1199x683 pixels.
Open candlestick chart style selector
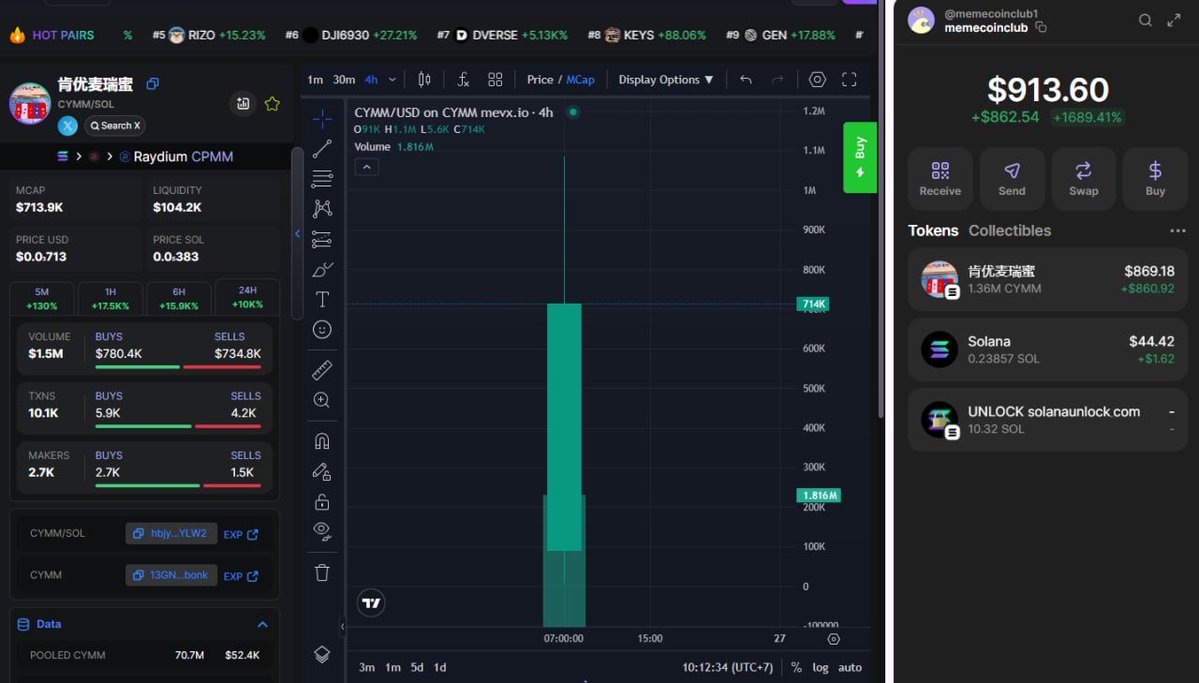coord(424,80)
